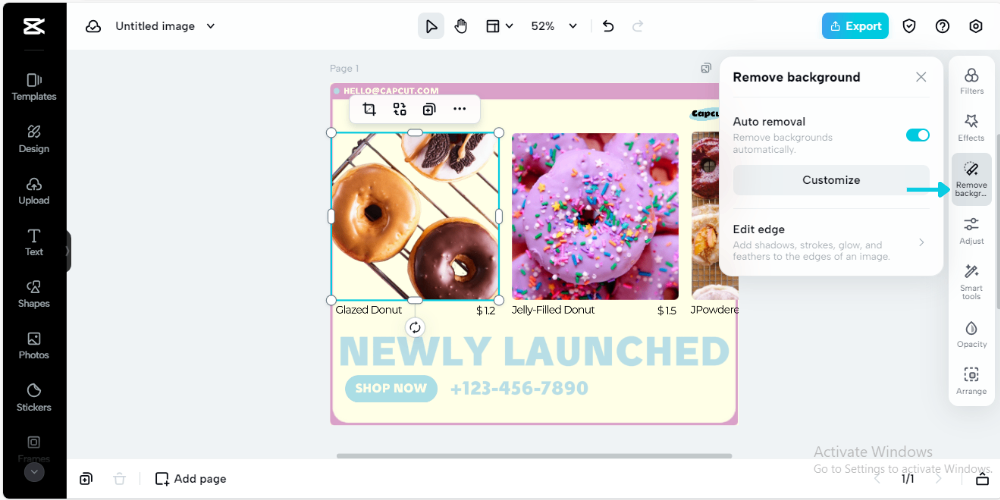
Task: Expand the layout tool dropdown arrow
Action: (509, 26)
